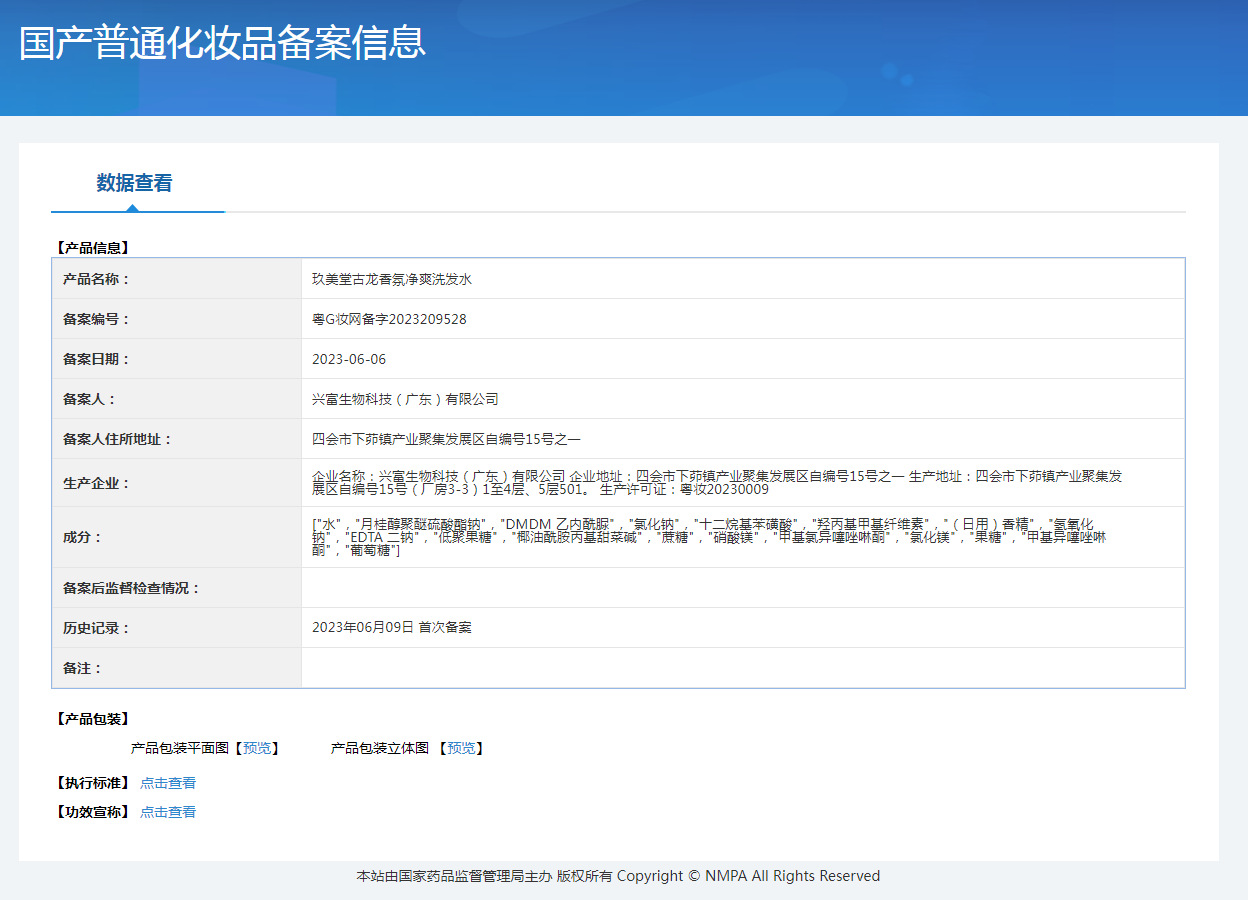Open 点击查看 link next to 功效宣称
This screenshot has height=900, width=1248.
tap(168, 812)
